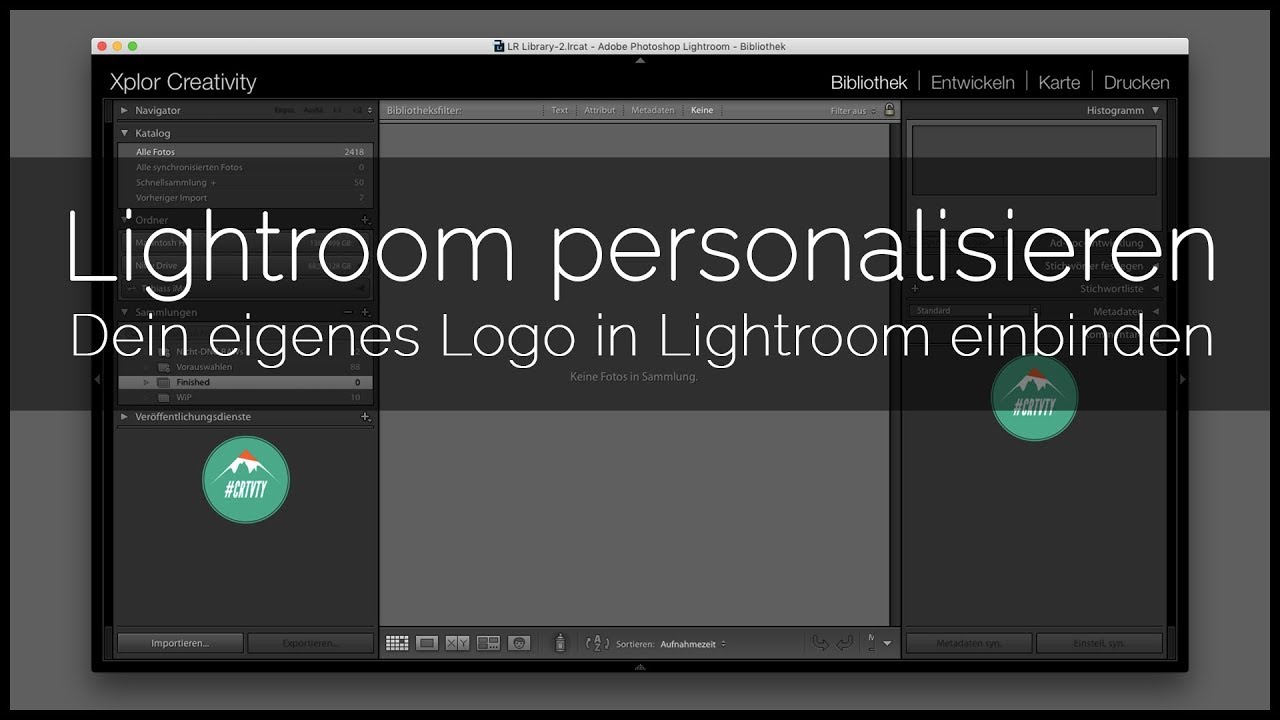Select the Keine library filter

[702, 110]
